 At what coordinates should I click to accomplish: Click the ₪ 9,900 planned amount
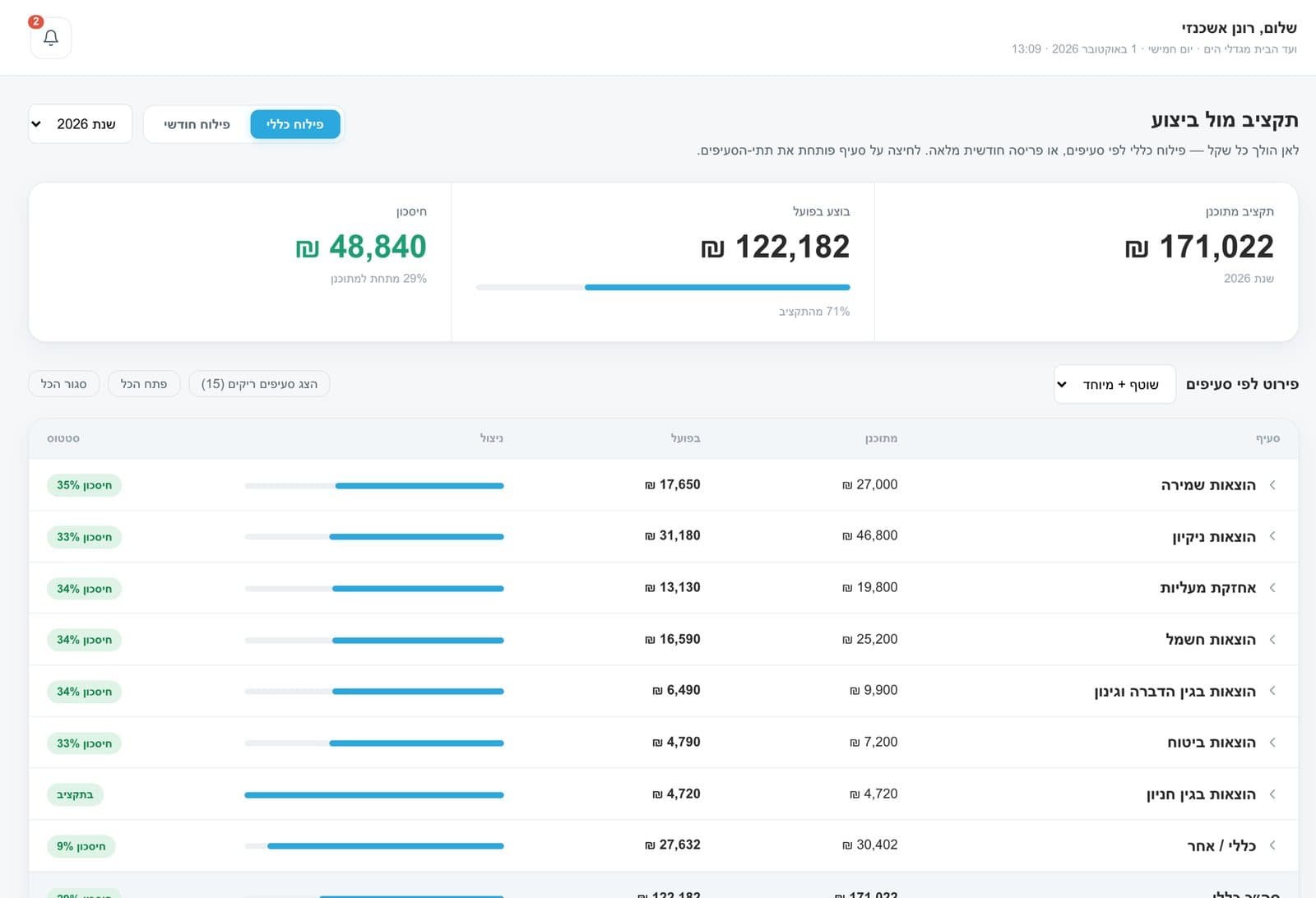click(873, 690)
